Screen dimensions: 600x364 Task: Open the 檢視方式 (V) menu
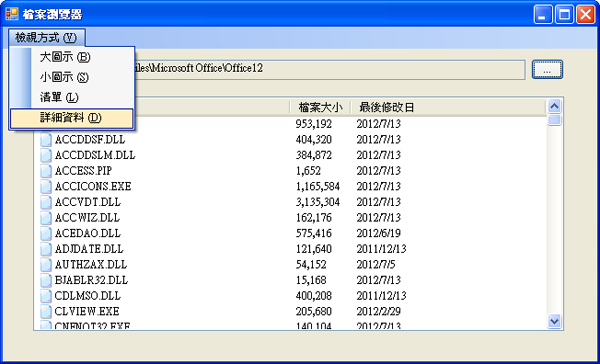[x=46, y=38]
